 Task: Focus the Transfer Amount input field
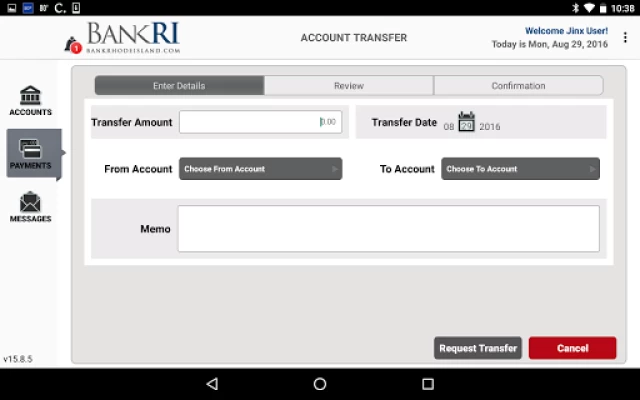260,122
